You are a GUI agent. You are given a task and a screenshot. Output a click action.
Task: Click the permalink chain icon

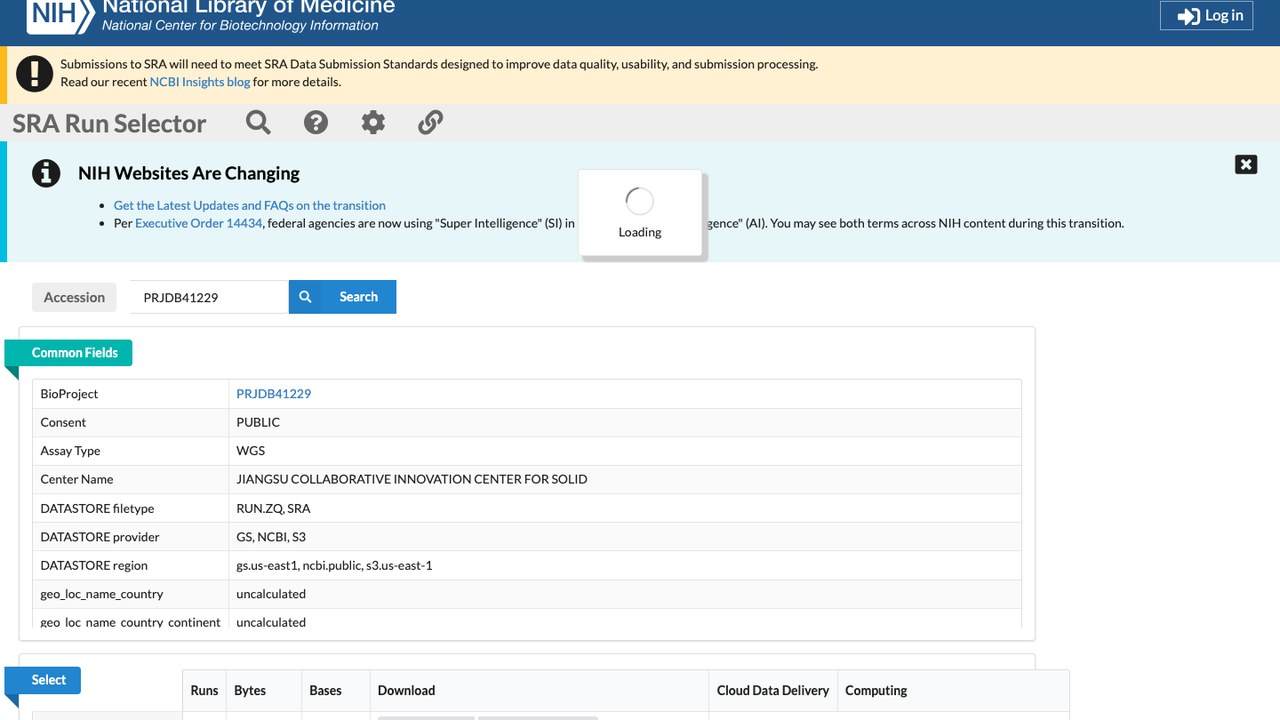point(430,123)
